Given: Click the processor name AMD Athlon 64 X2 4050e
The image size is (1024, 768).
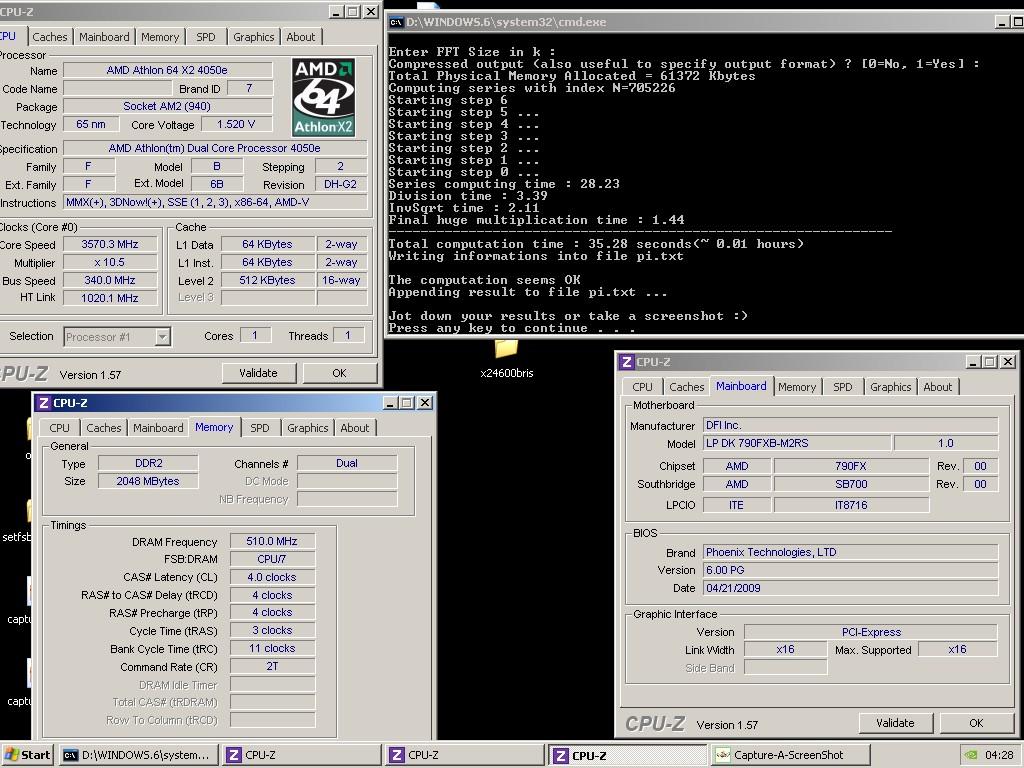Looking at the screenshot, I should click(x=167, y=70).
